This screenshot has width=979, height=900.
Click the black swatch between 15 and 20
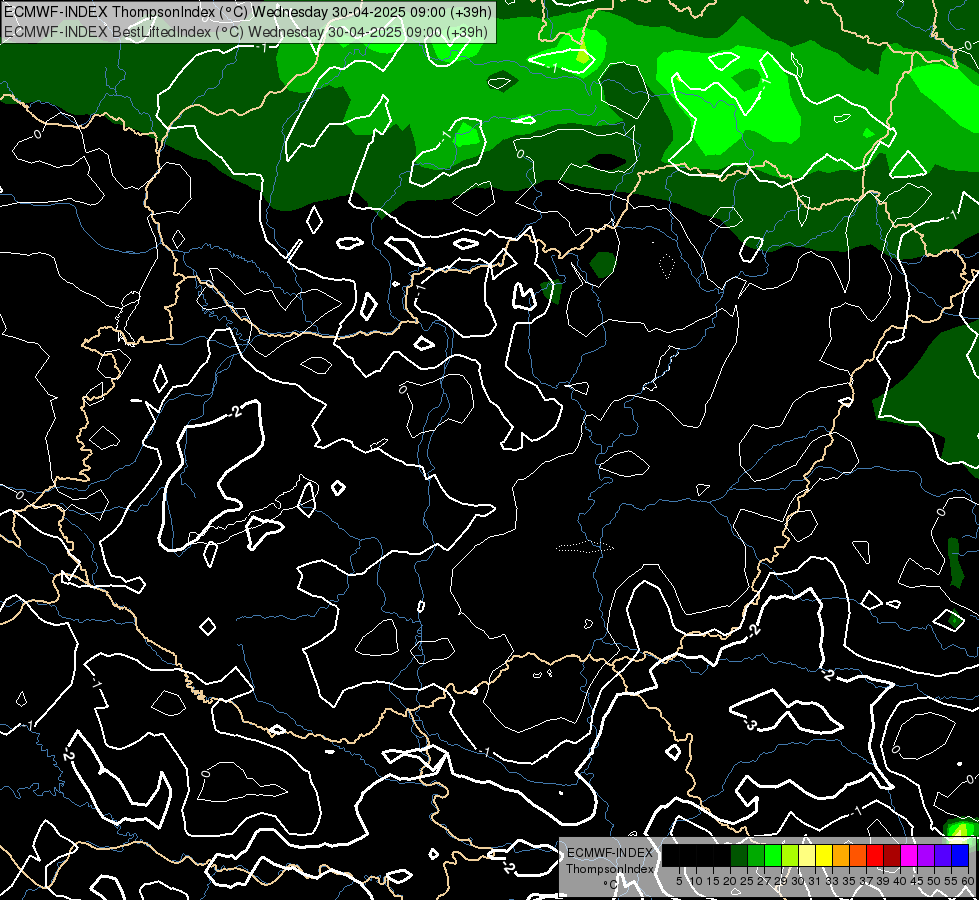722,855
